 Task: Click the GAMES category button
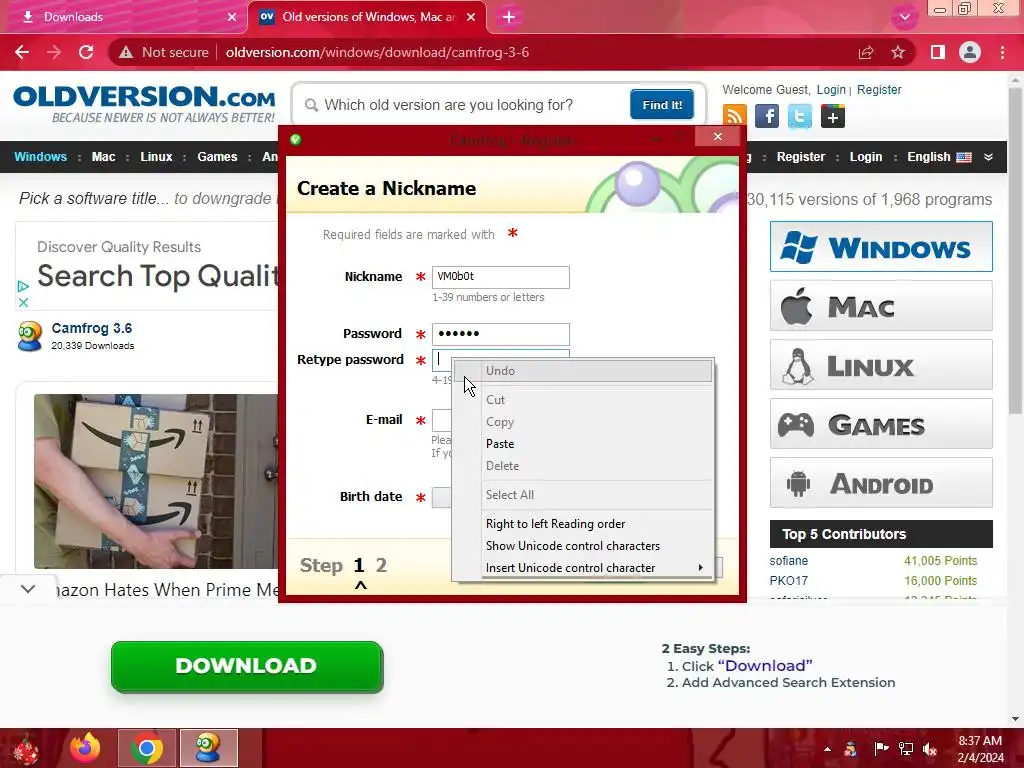[881, 424]
